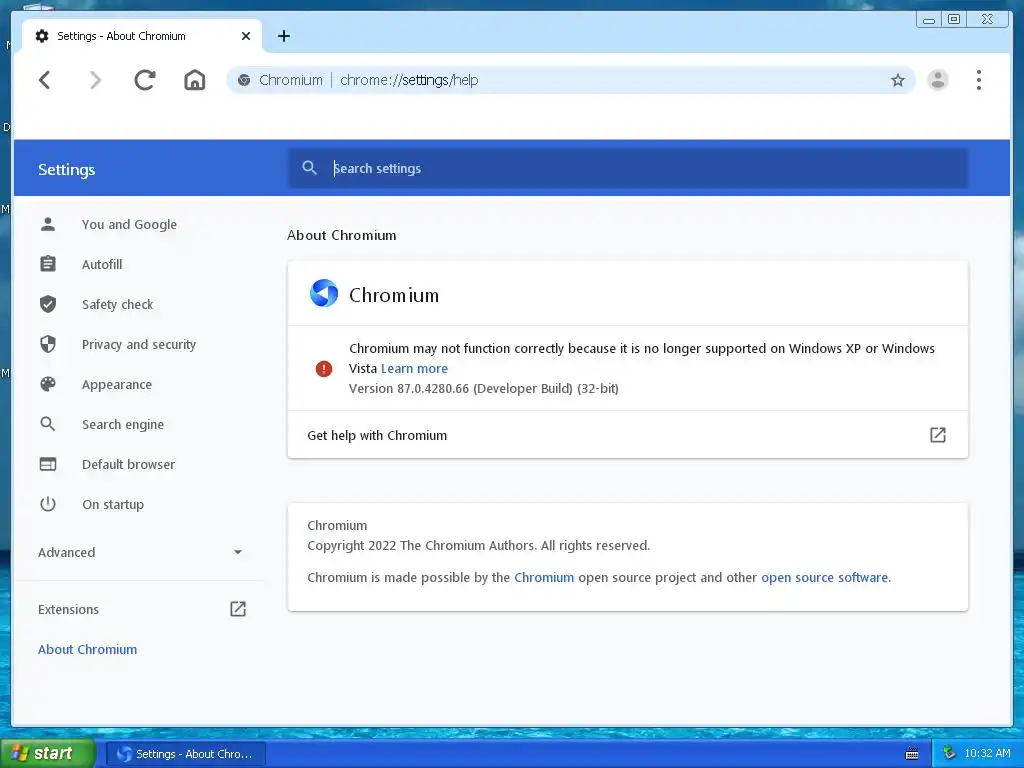
Task: Click the magnifier icon in search settings
Action: (x=310, y=168)
